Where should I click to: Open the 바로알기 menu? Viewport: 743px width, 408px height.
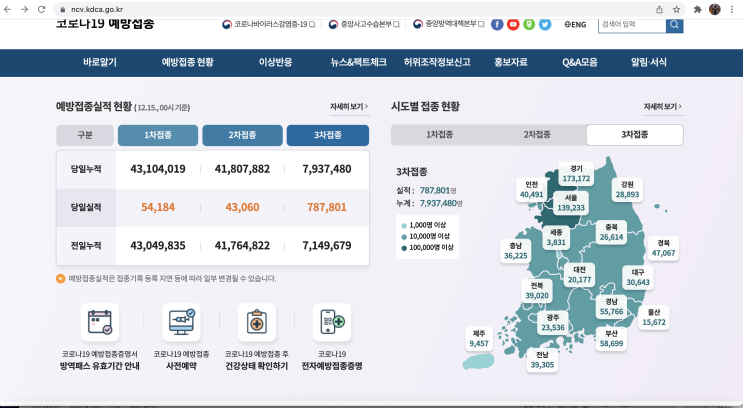[100, 62]
